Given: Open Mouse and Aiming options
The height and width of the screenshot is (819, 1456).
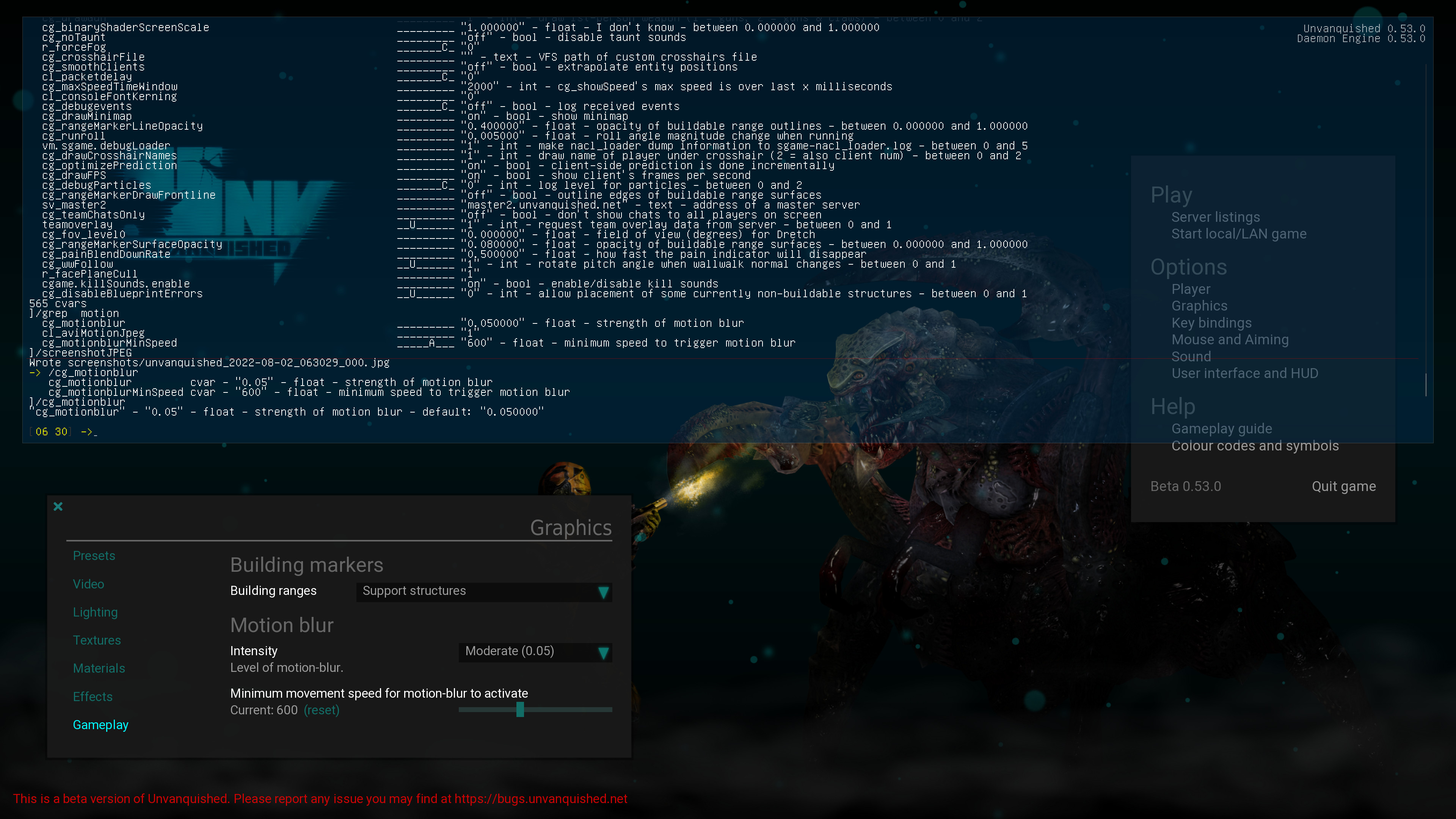Looking at the screenshot, I should (x=1230, y=340).
